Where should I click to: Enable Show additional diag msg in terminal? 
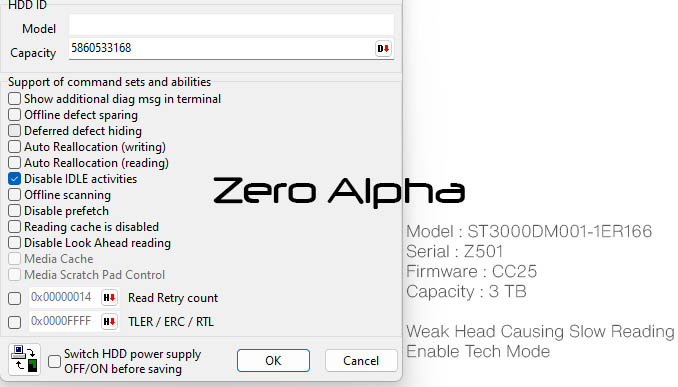coord(14,99)
